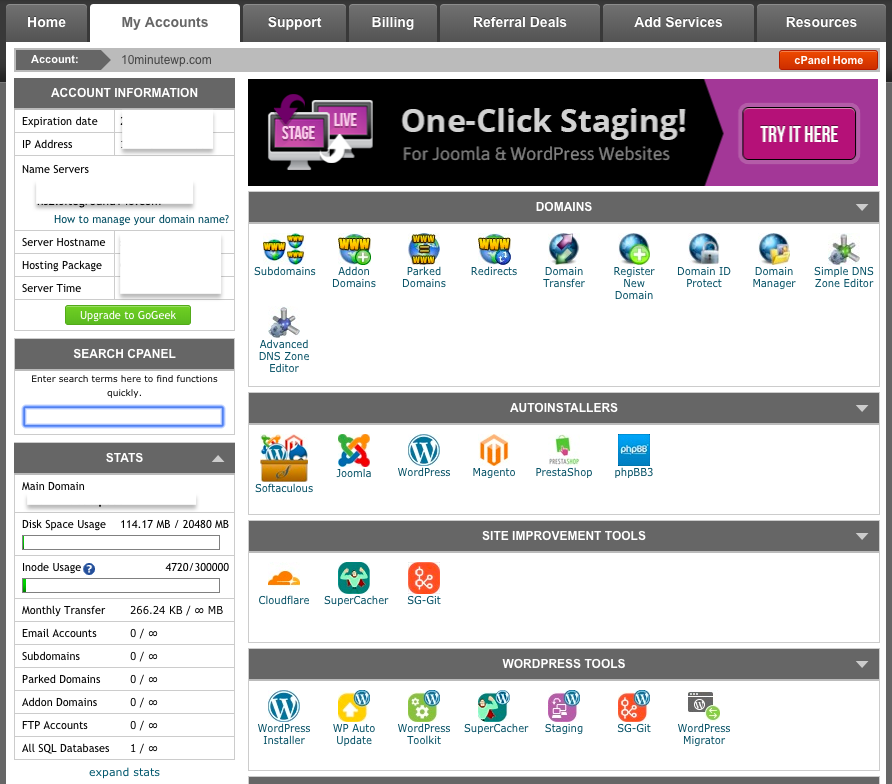Click the Parked Domains stat row

124,679
